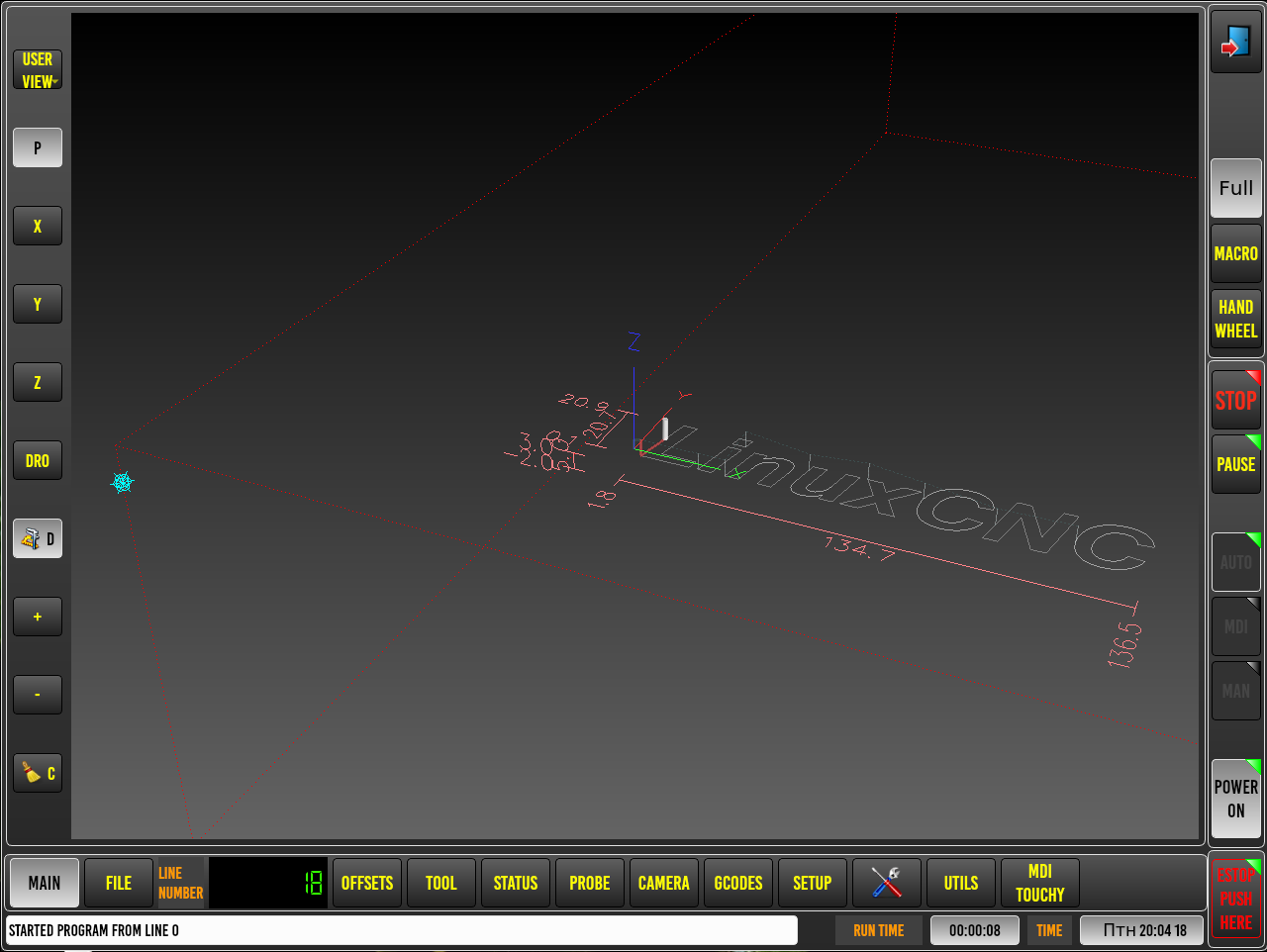Viewport: 1267px width, 952px height.
Task: Click the TIME label
Action: pyautogui.click(x=1049, y=930)
